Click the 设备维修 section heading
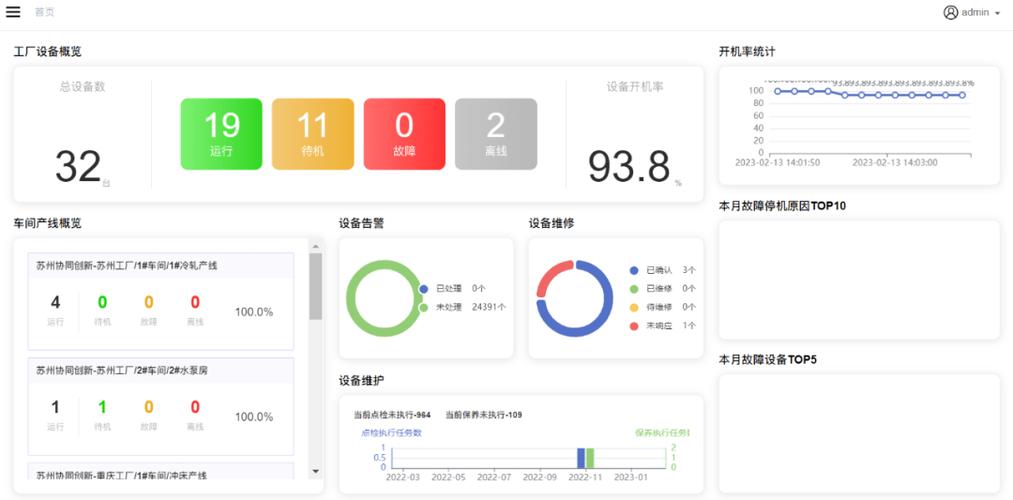The height and width of the screenshot is (500, 1013). click(x=551, y=224)
